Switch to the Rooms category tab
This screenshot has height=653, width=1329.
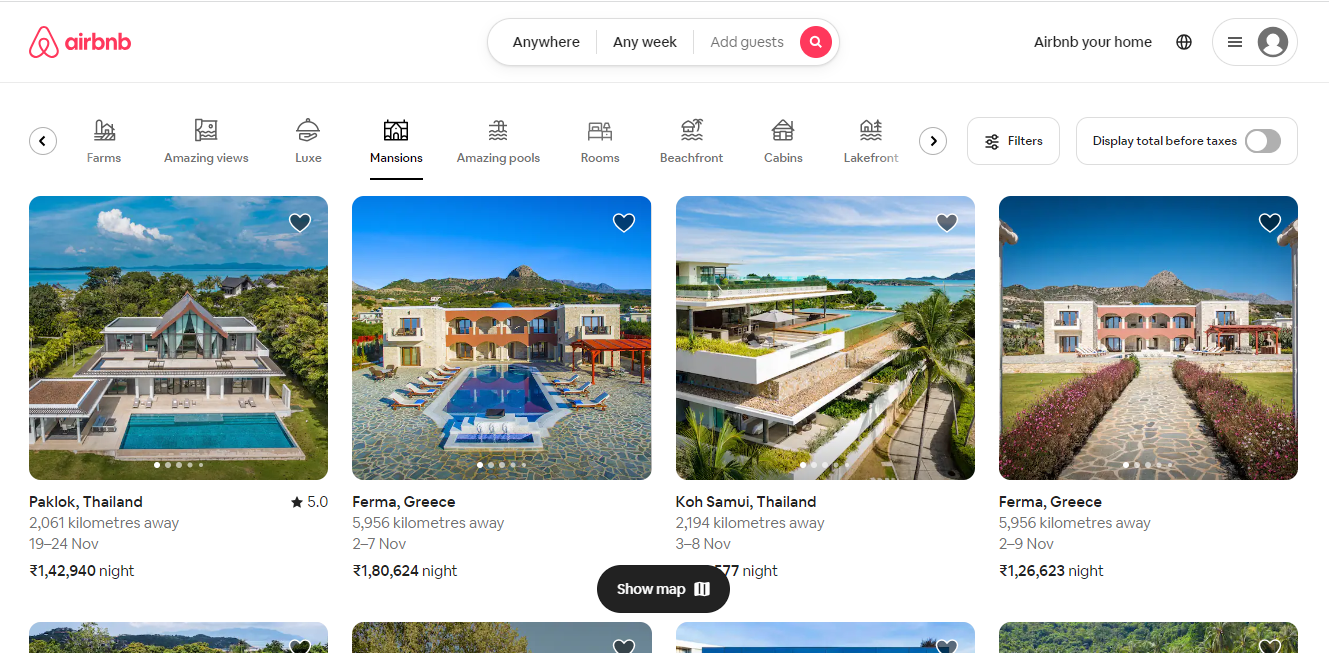600,142
